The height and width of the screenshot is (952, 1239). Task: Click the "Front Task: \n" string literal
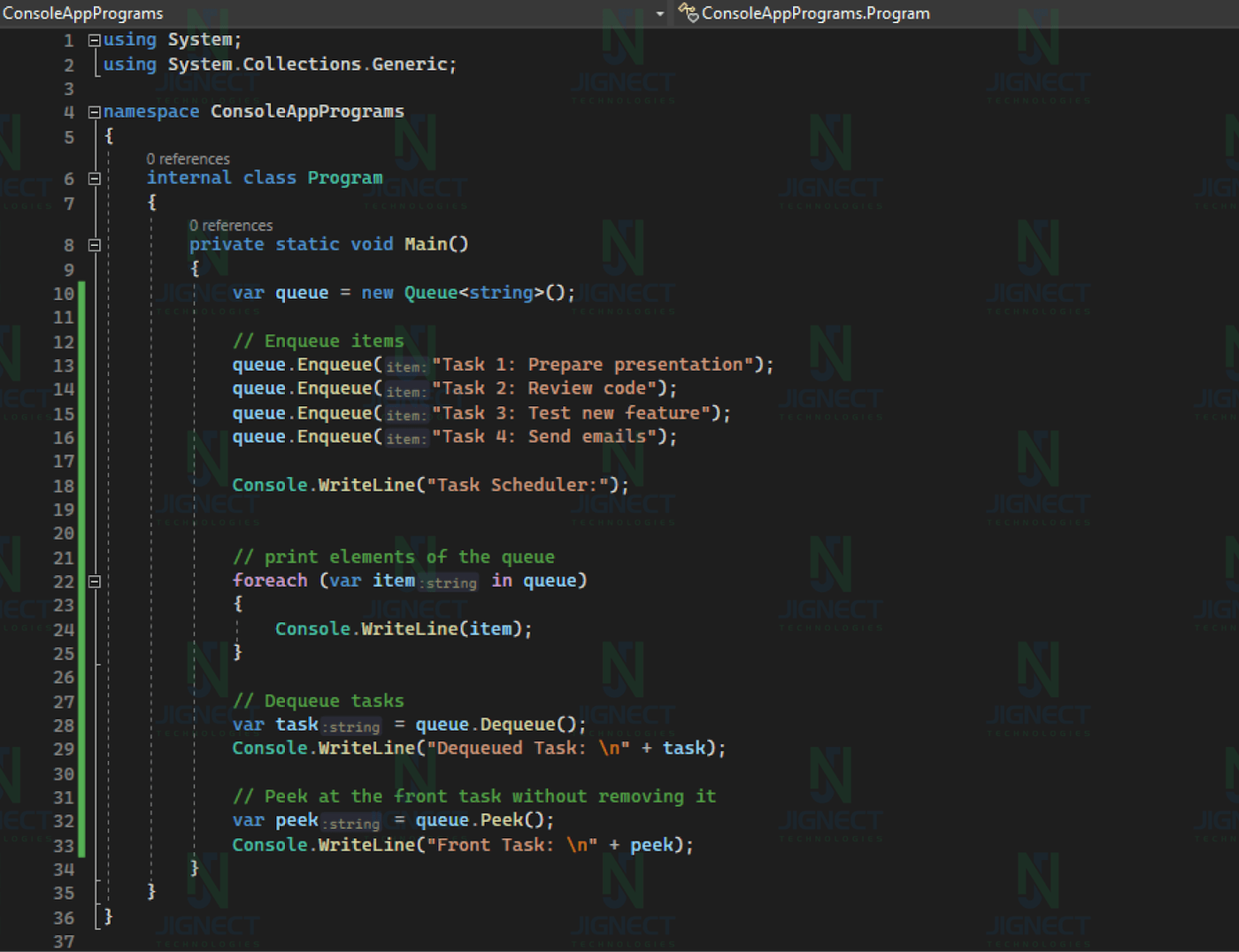click(x=512, y=845)
